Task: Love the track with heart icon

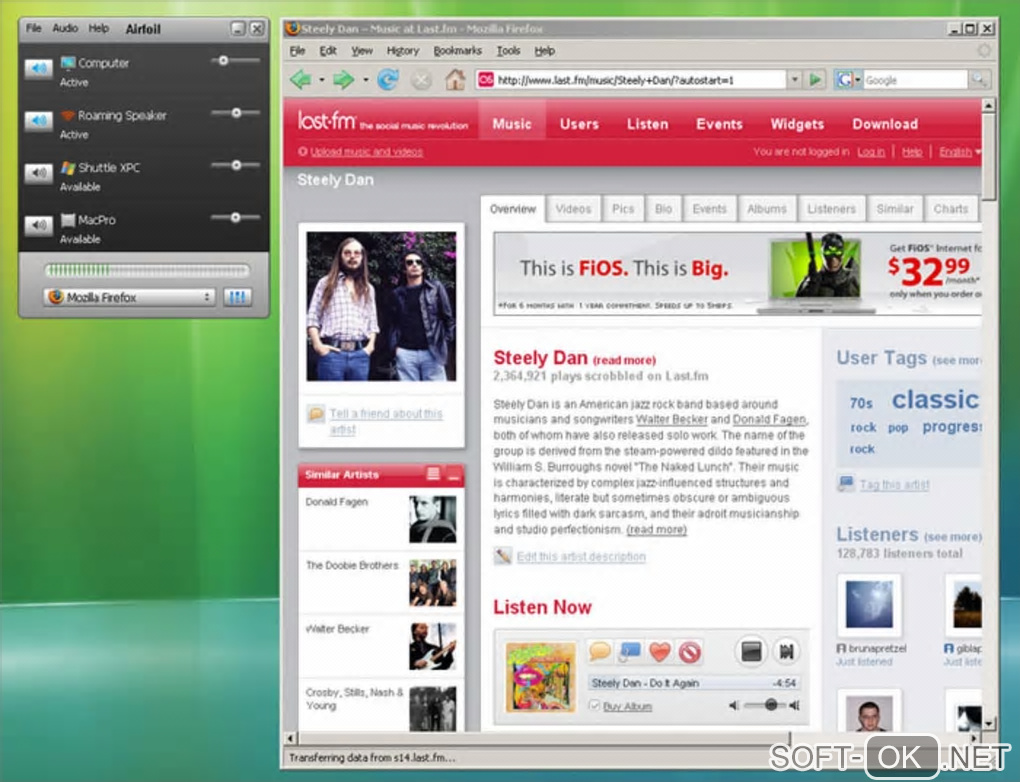Action: pos(660,651)
